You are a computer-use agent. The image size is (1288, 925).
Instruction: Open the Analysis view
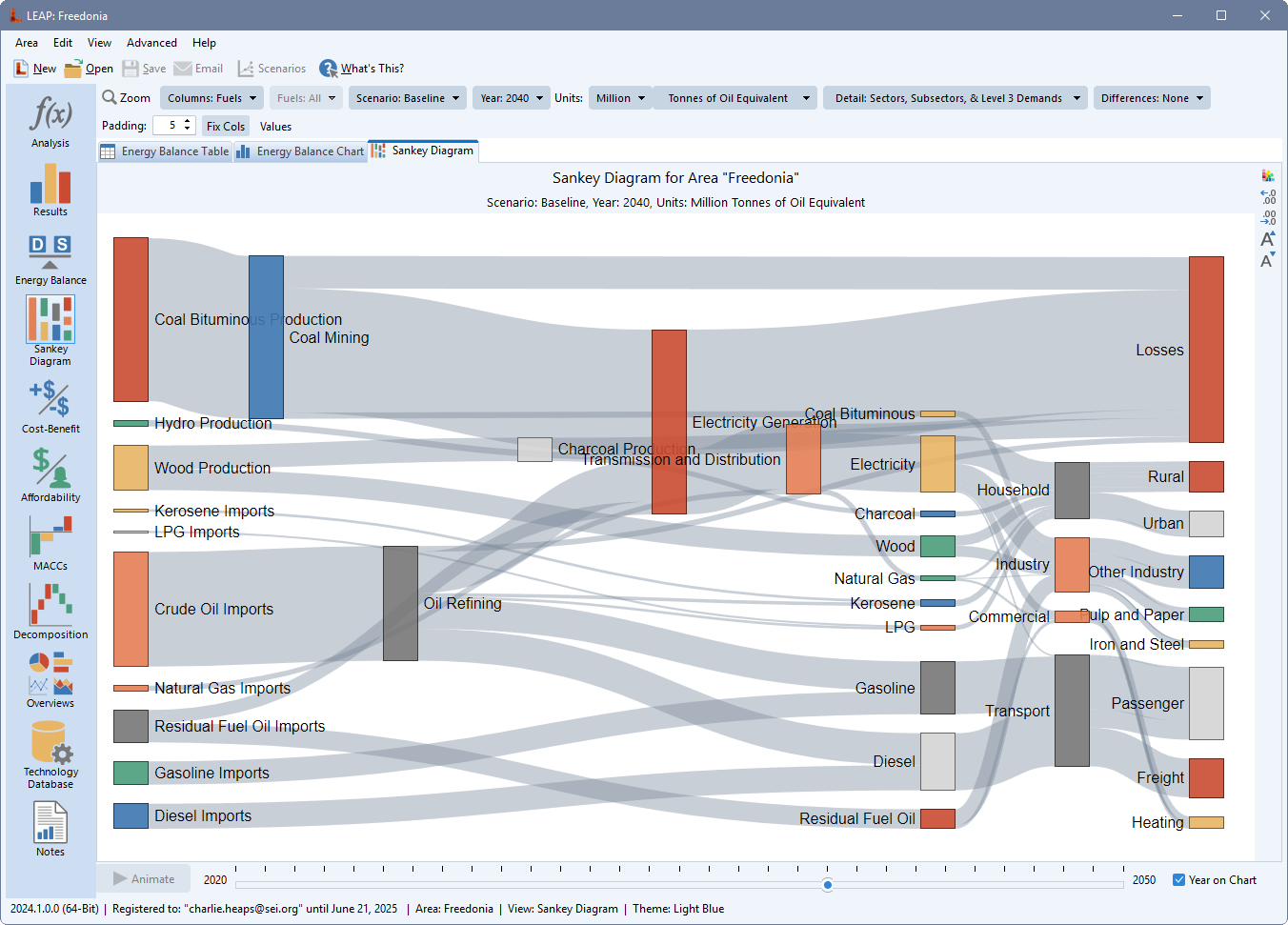click(50, 121)
